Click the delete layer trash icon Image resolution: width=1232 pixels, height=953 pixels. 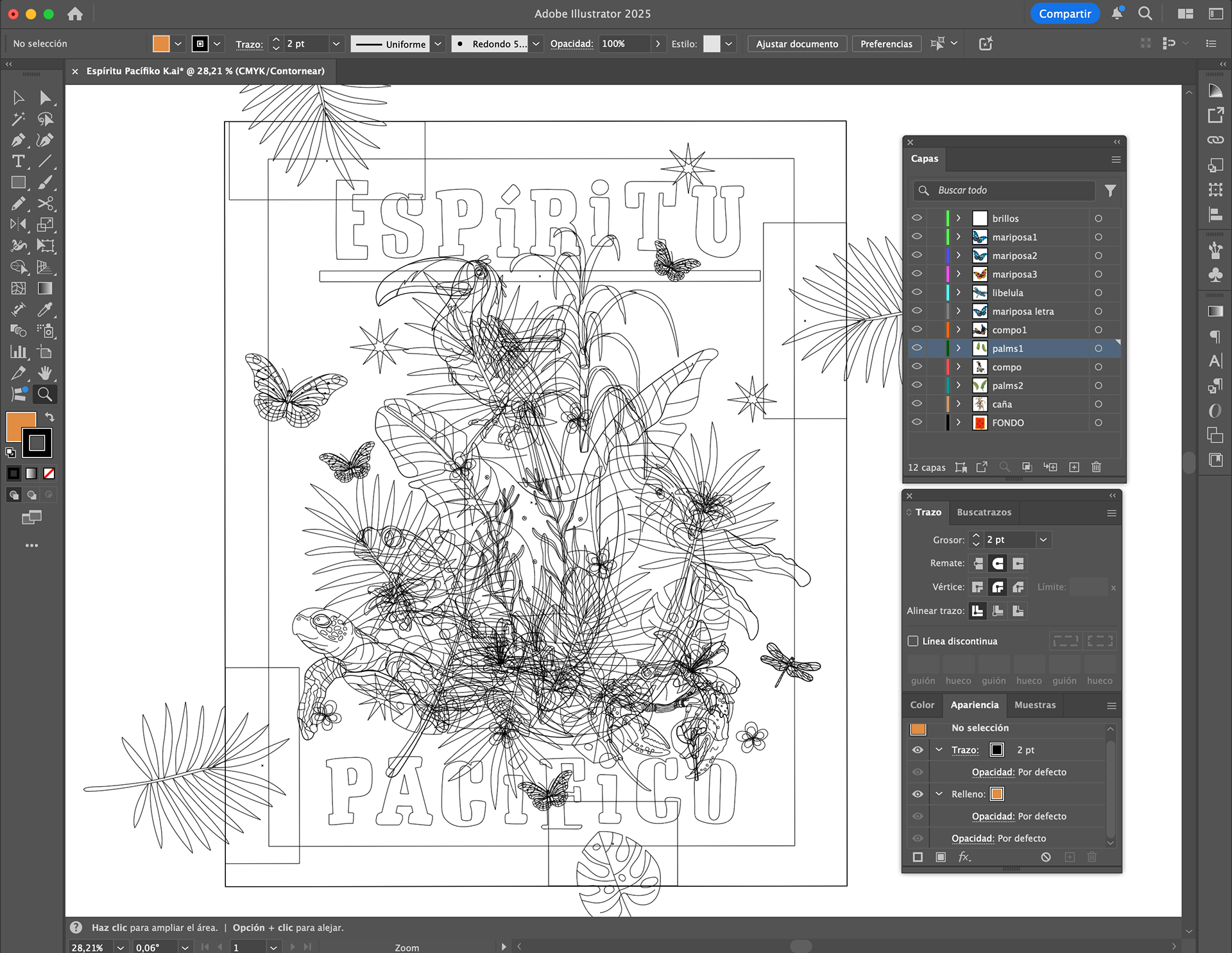pyautogui.click(x=1096, y=467)
